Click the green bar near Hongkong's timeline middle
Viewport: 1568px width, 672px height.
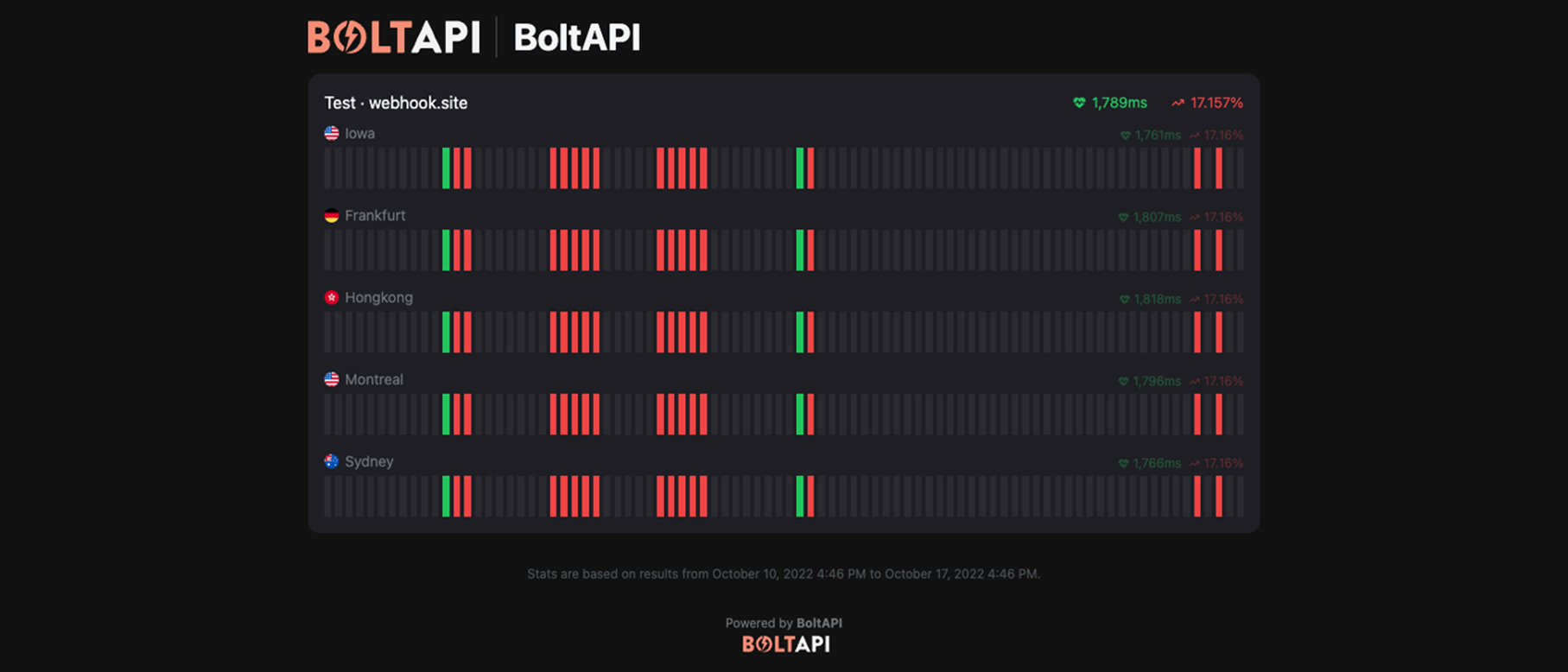802,332
